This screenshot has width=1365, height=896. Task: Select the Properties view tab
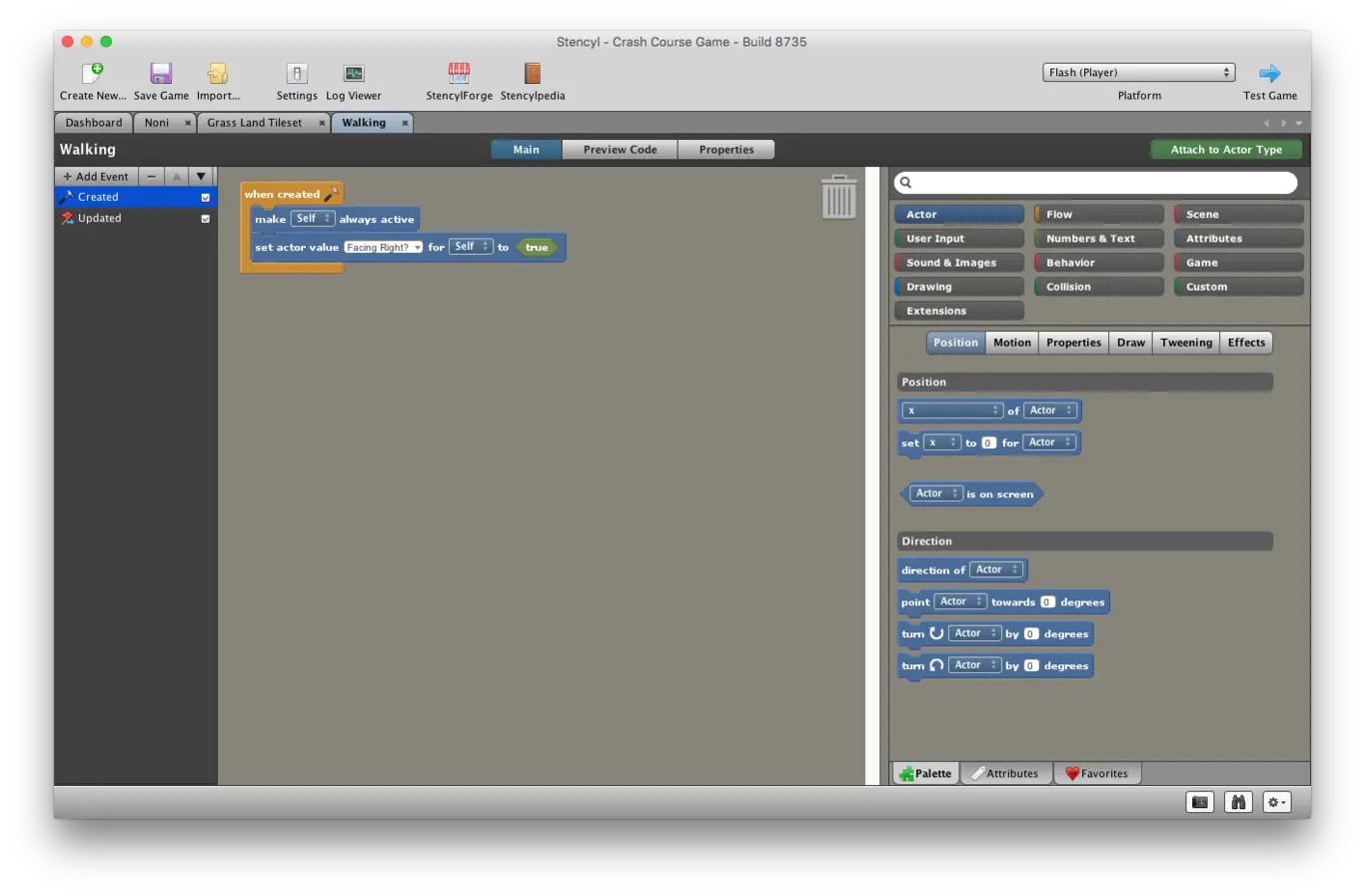tap(726, 150)
